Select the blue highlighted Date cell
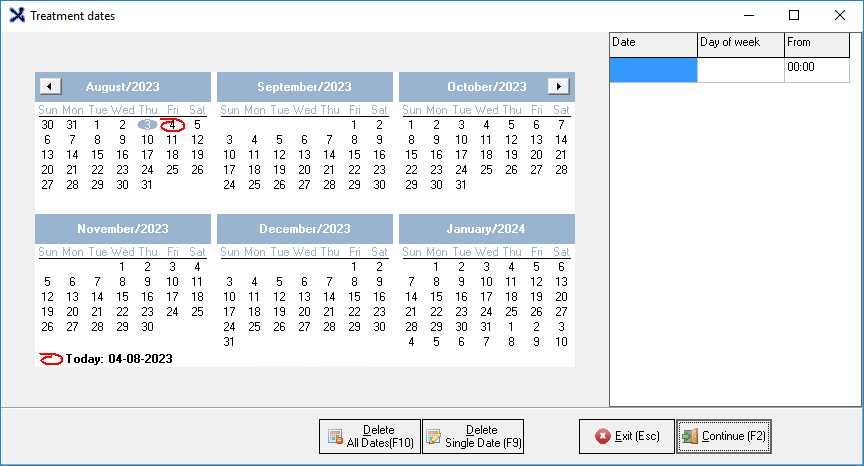864x466 pixels. (x=653, y=69)
